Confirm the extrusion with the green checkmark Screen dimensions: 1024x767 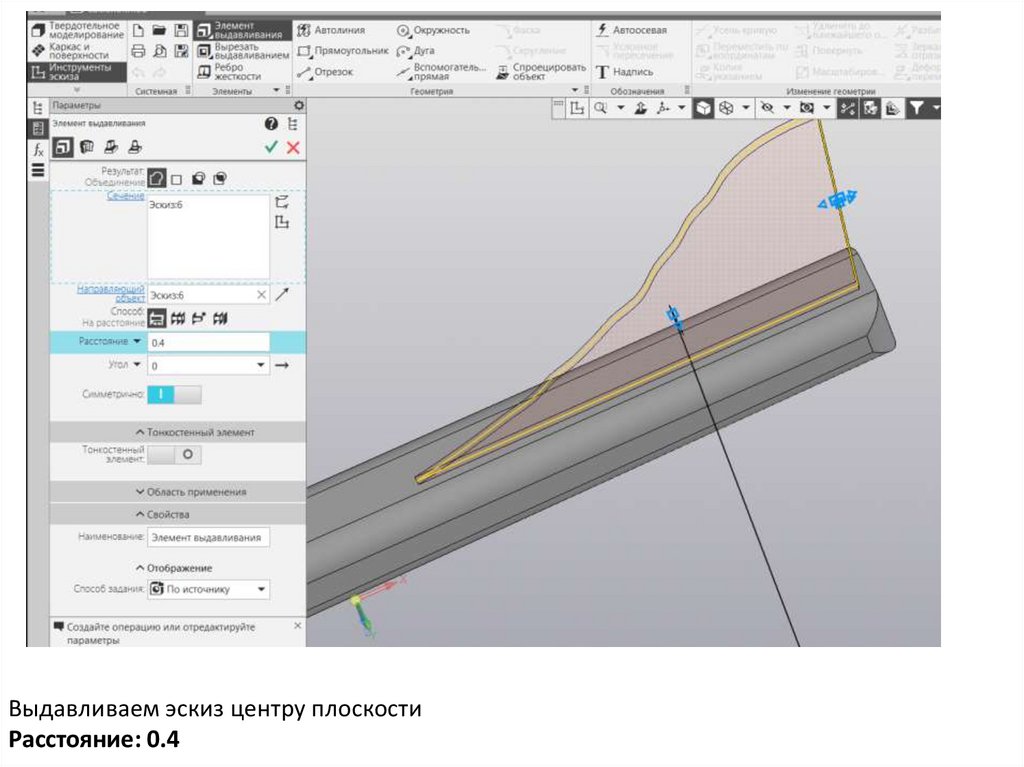(271, 147)
